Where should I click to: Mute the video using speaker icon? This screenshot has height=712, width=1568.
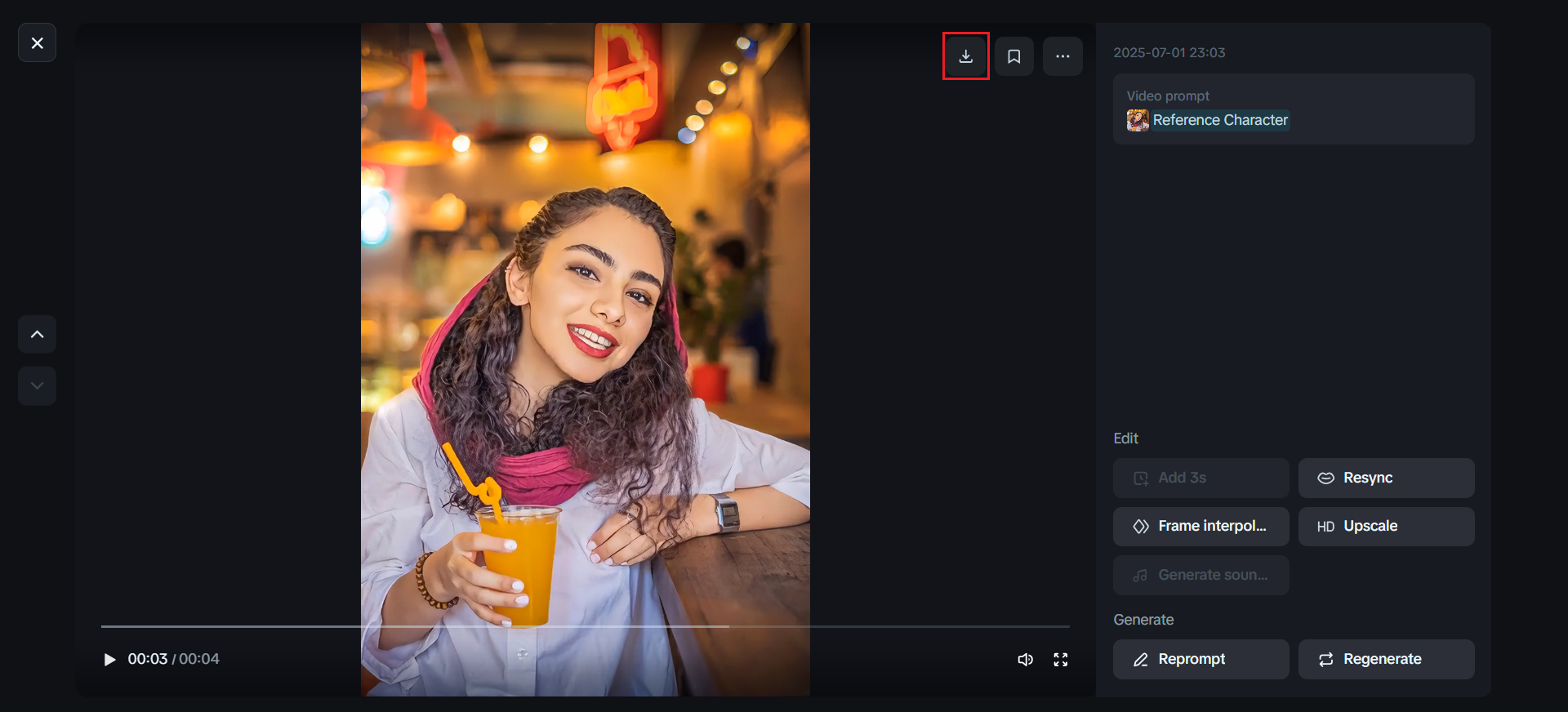pyautogui.click(x=1026, y=660)
